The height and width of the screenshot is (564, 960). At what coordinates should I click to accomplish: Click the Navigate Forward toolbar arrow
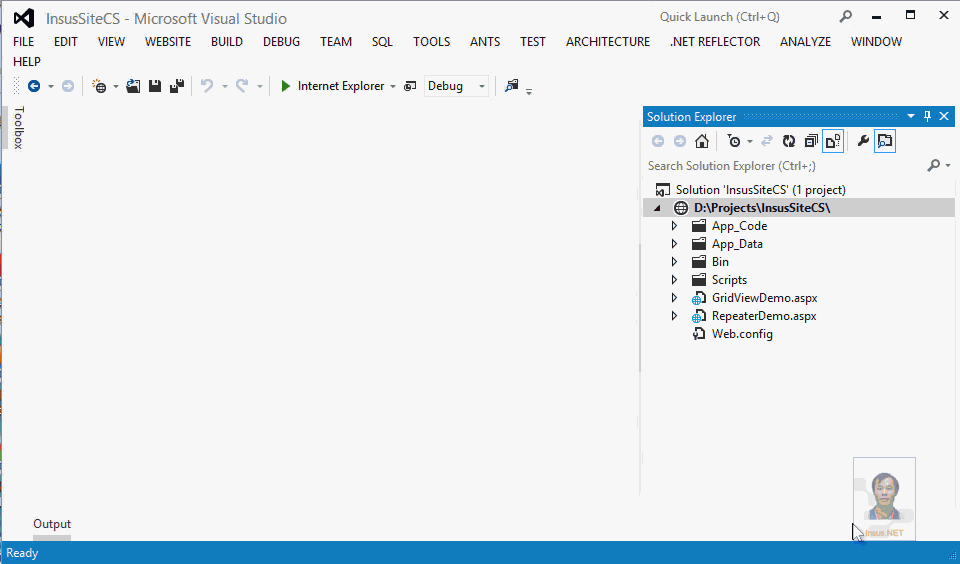[68, 86]
